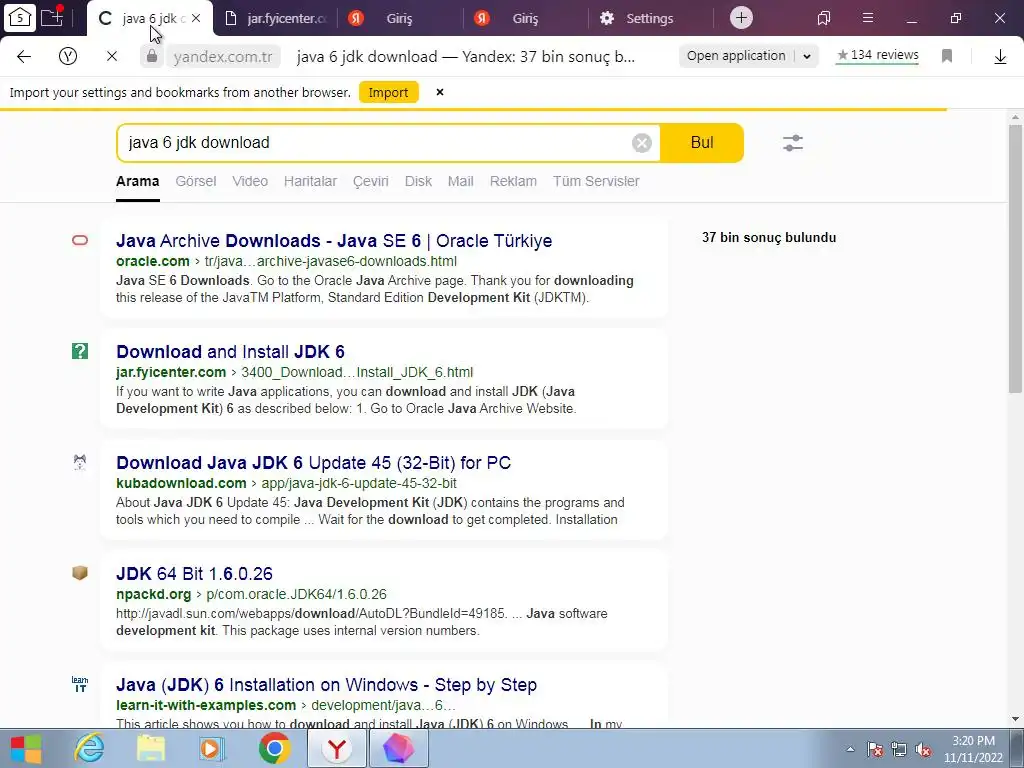Dismiss the import settings banner

click(440, 92)
